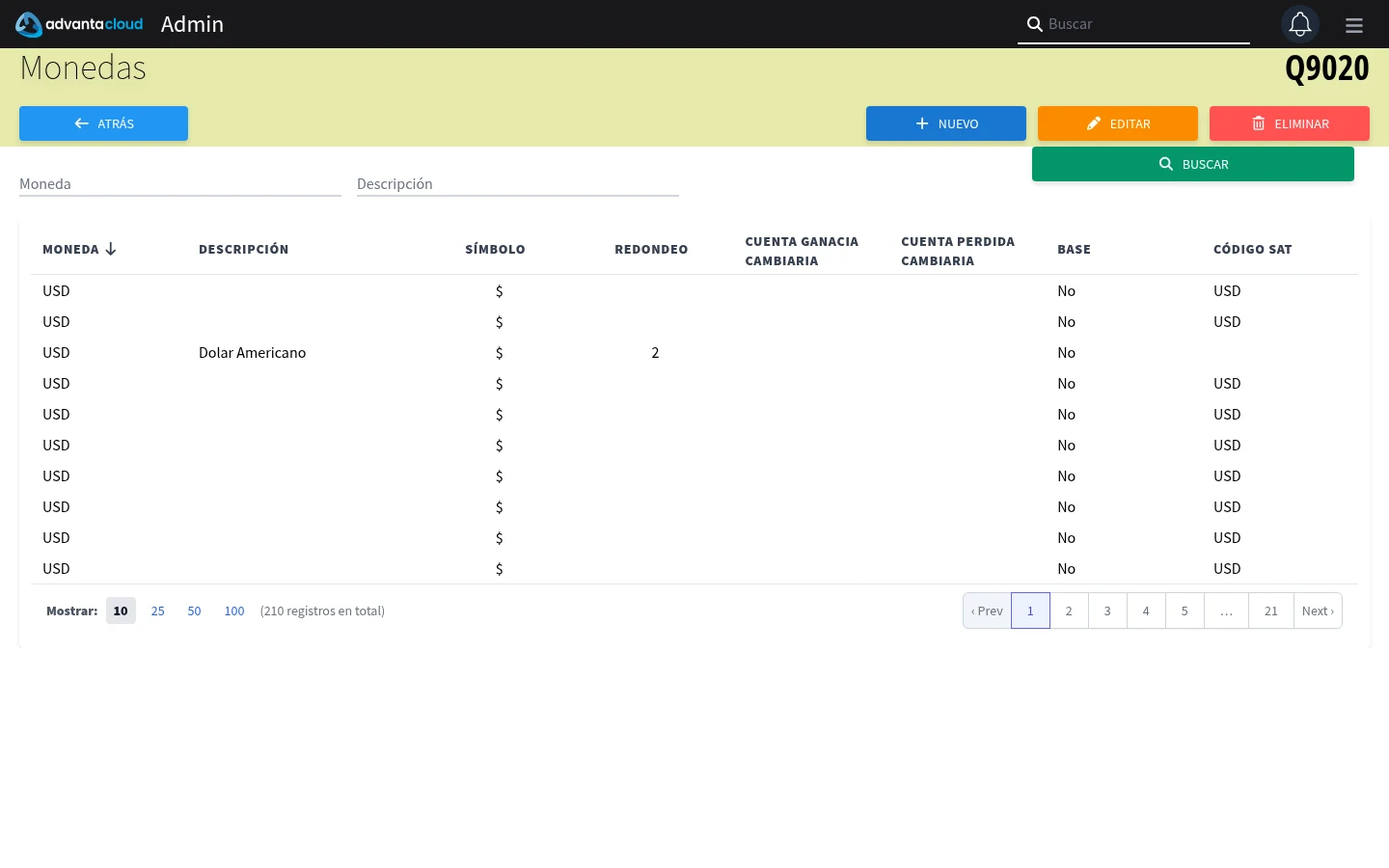
Task: Sort by Símbolo column header
Action: (496, 249)
